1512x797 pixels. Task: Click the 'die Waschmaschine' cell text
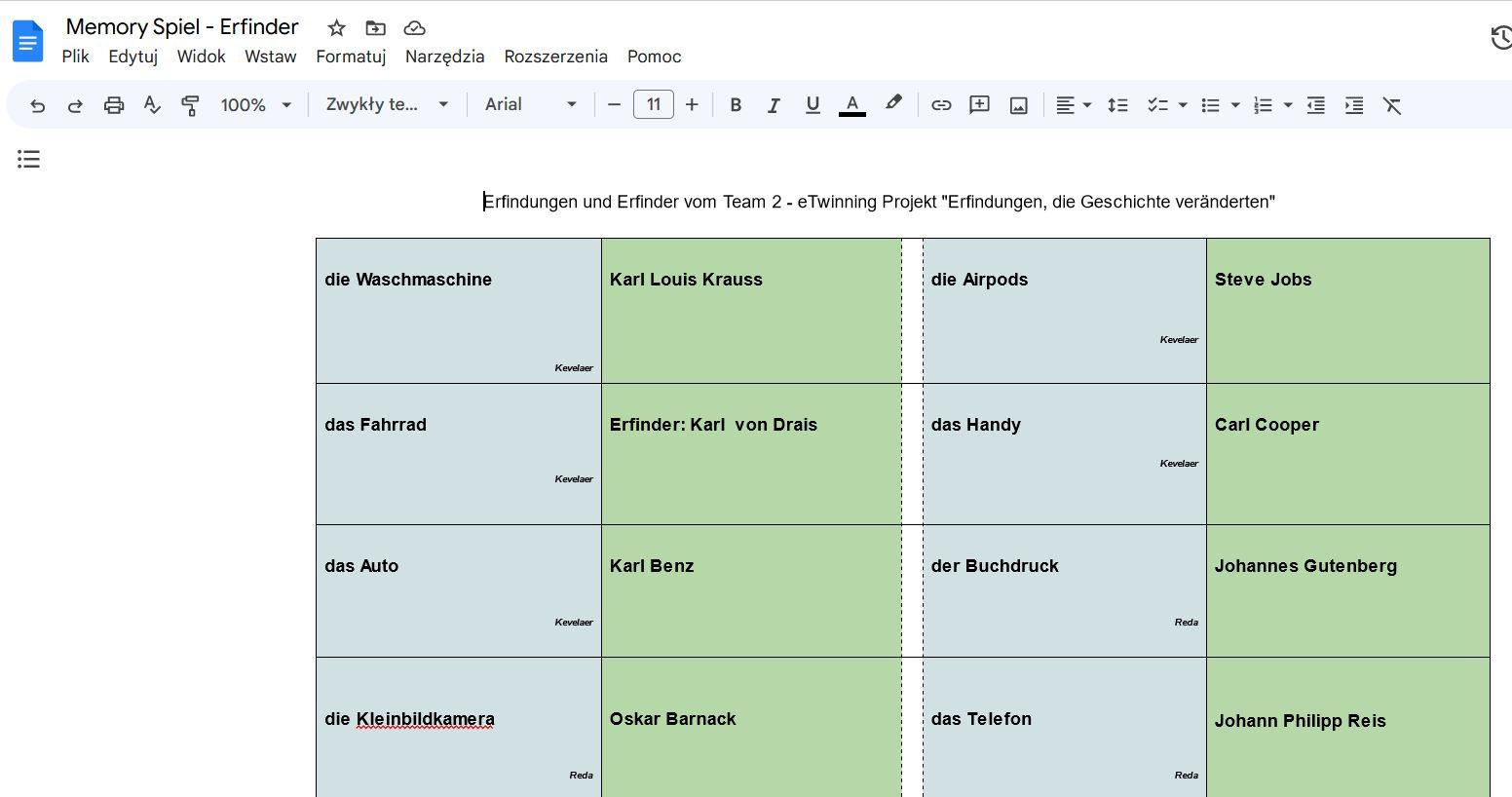(x=408, y=280)
